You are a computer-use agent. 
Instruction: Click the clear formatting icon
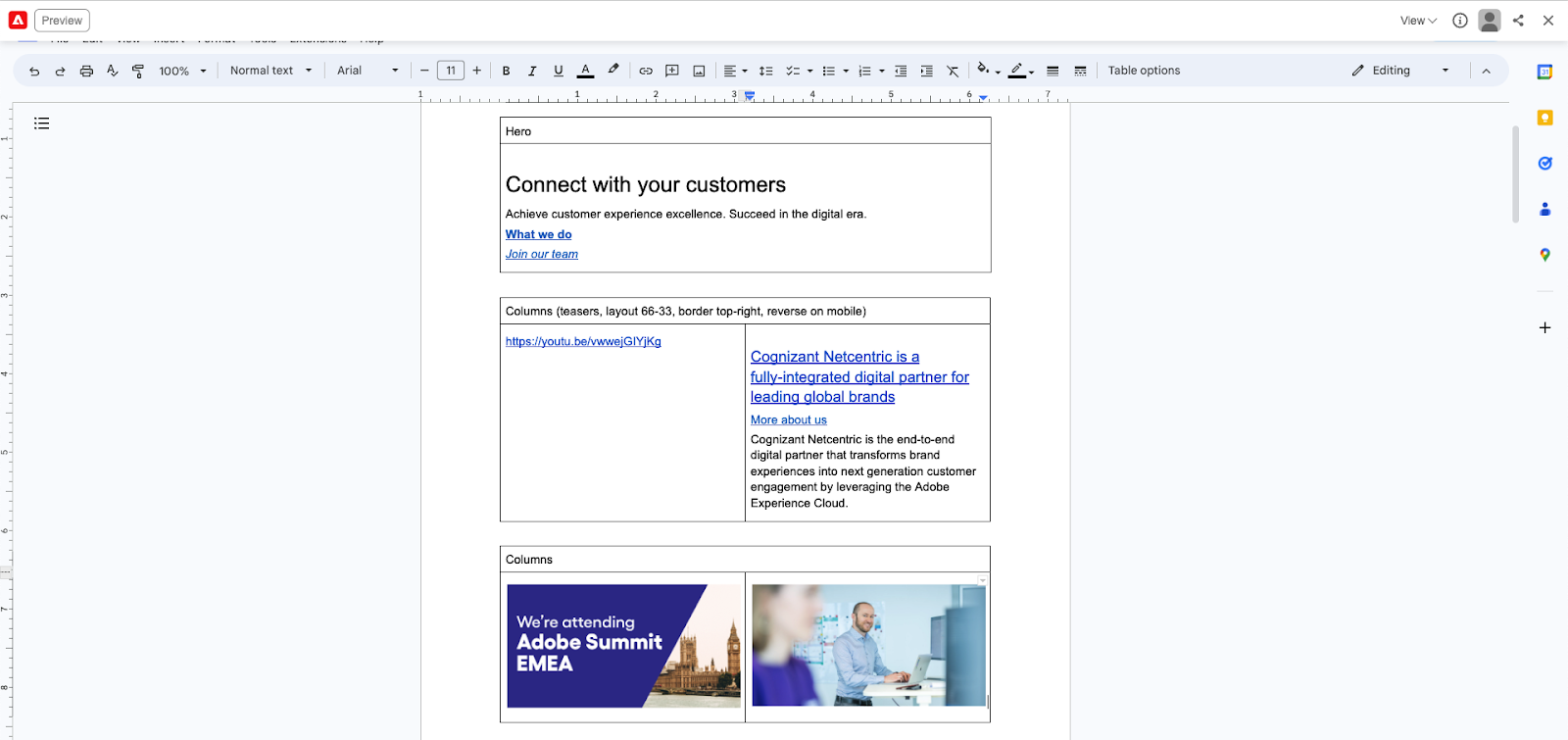pos(953,71)
